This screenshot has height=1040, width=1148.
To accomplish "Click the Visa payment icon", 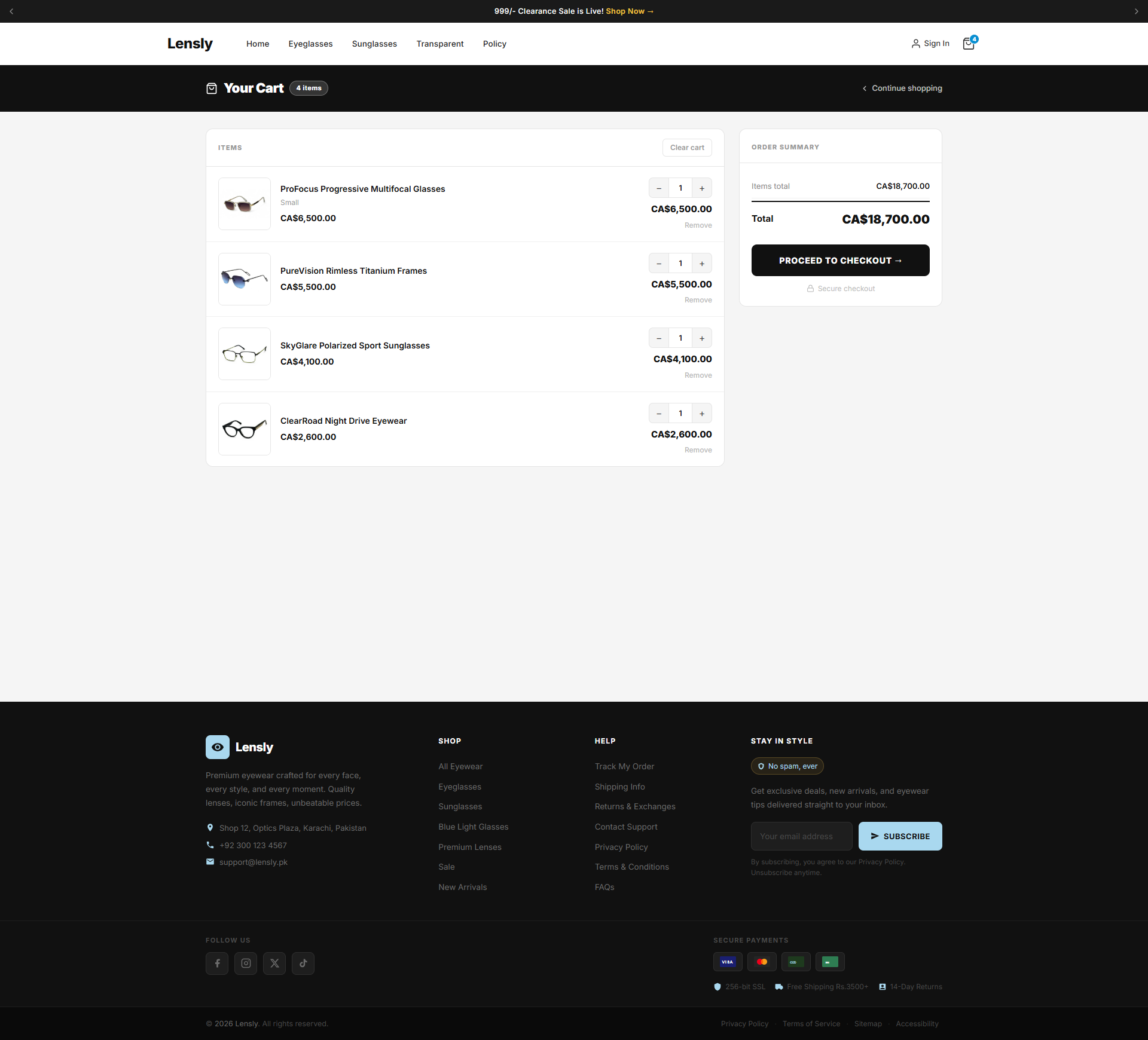I will (728, 961).
